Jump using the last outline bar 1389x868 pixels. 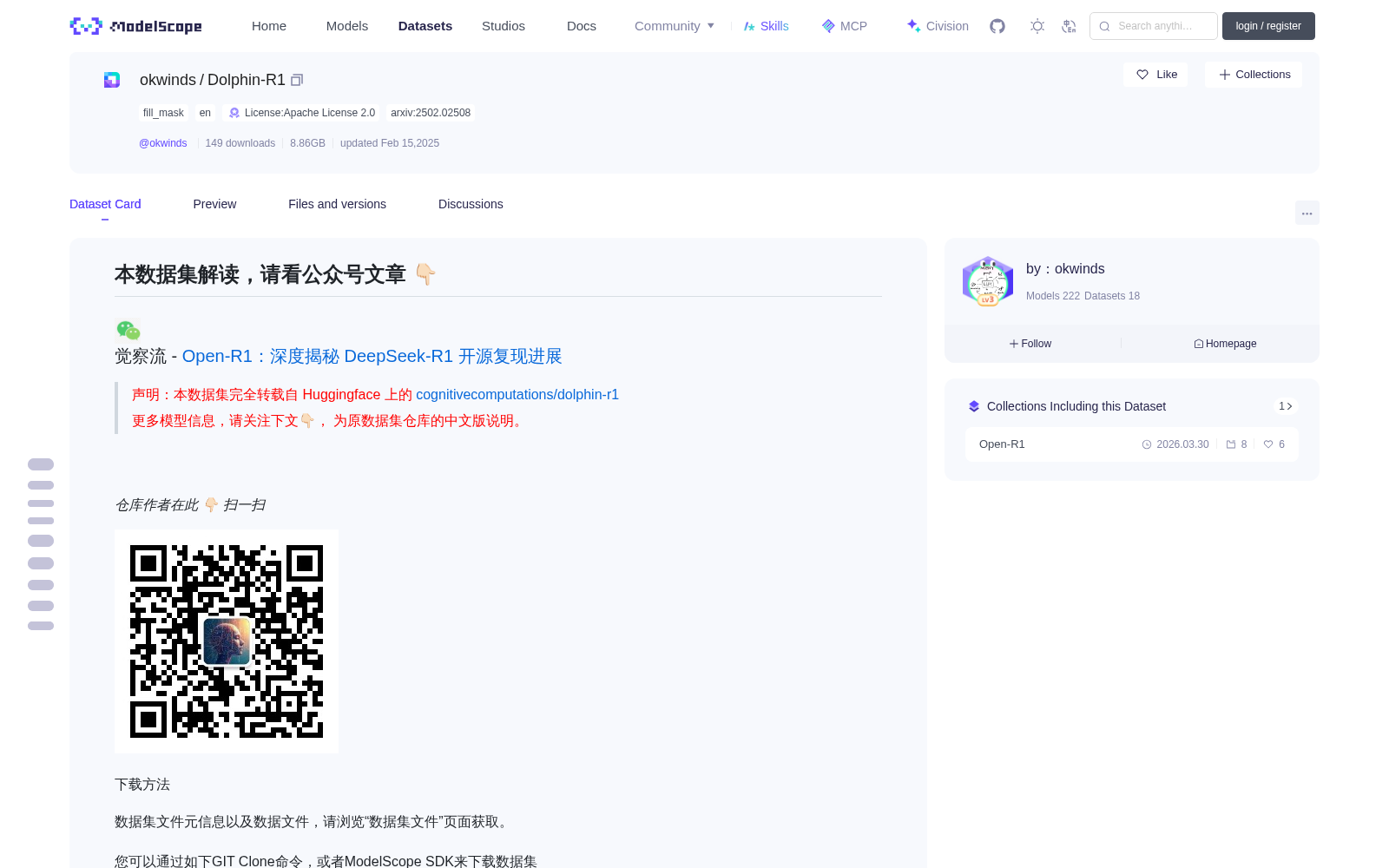(41, 626)
